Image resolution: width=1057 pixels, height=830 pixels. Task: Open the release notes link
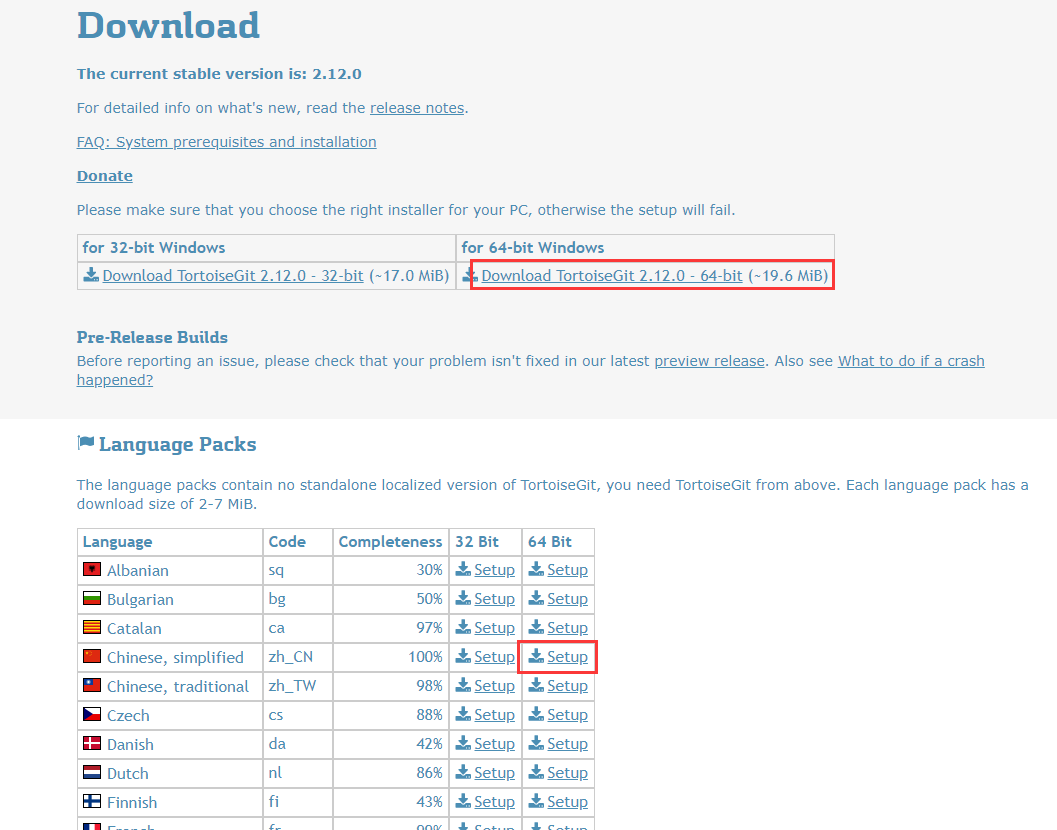coord(416,108)
